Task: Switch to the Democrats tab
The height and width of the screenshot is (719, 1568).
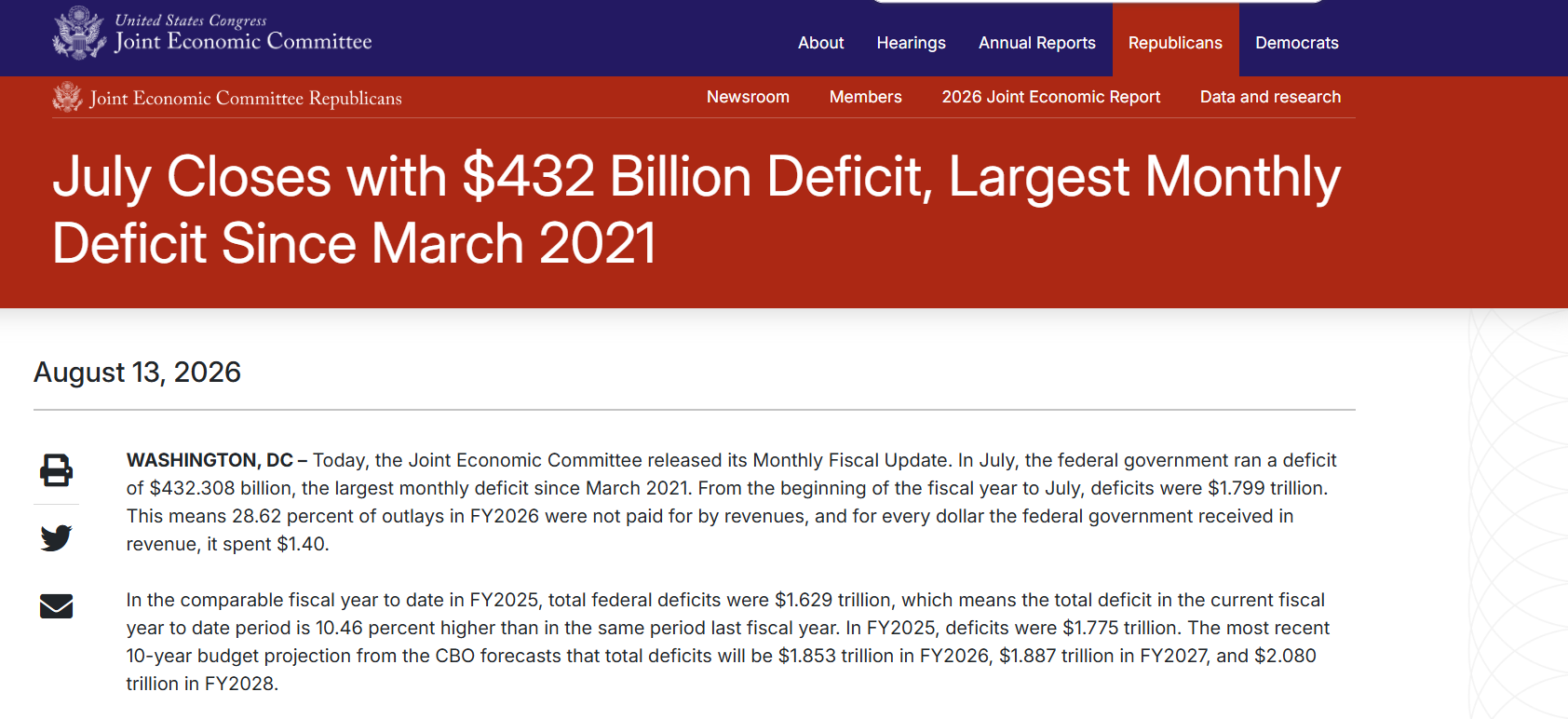Action: point(1296,43)
